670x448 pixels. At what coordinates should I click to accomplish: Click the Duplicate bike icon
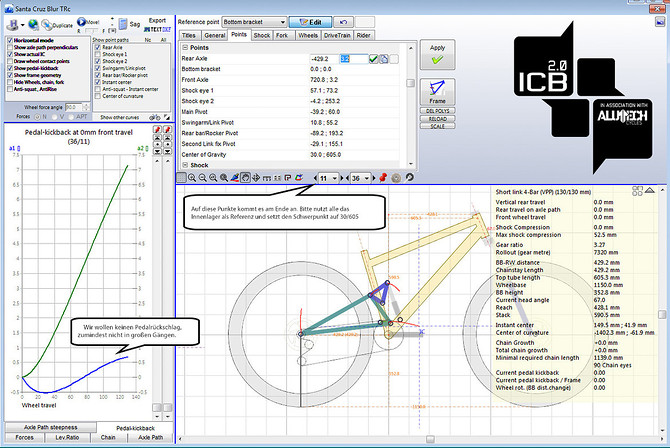[46, 25]
